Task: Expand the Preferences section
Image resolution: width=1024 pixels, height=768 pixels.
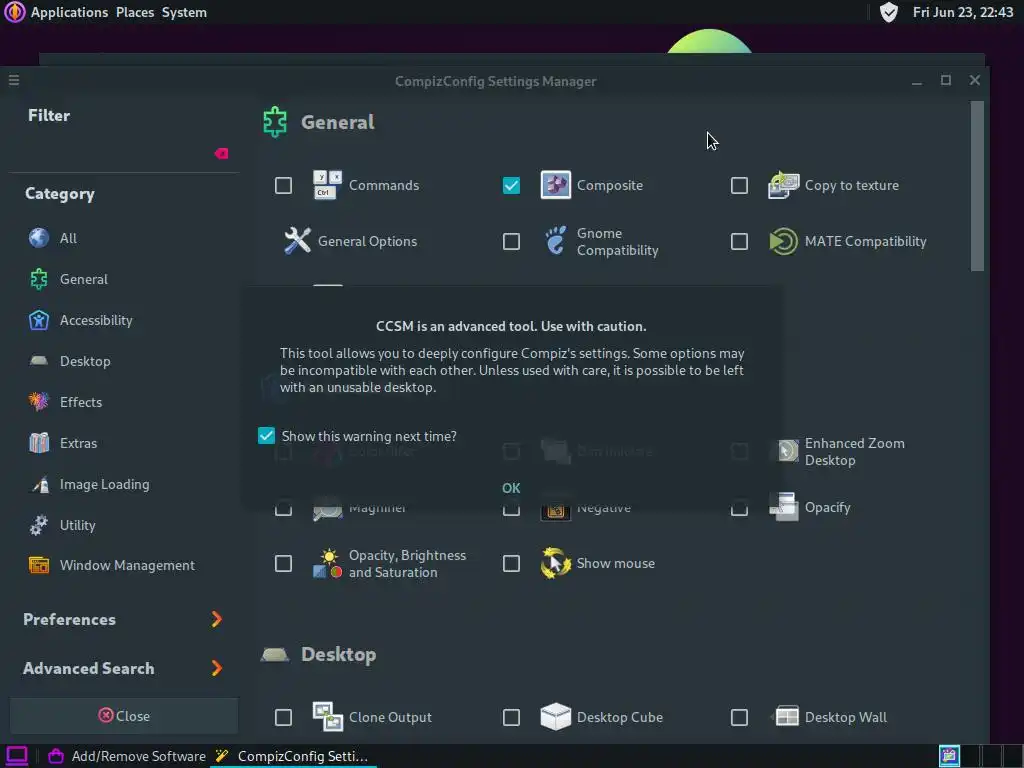Action: point(123,619)
